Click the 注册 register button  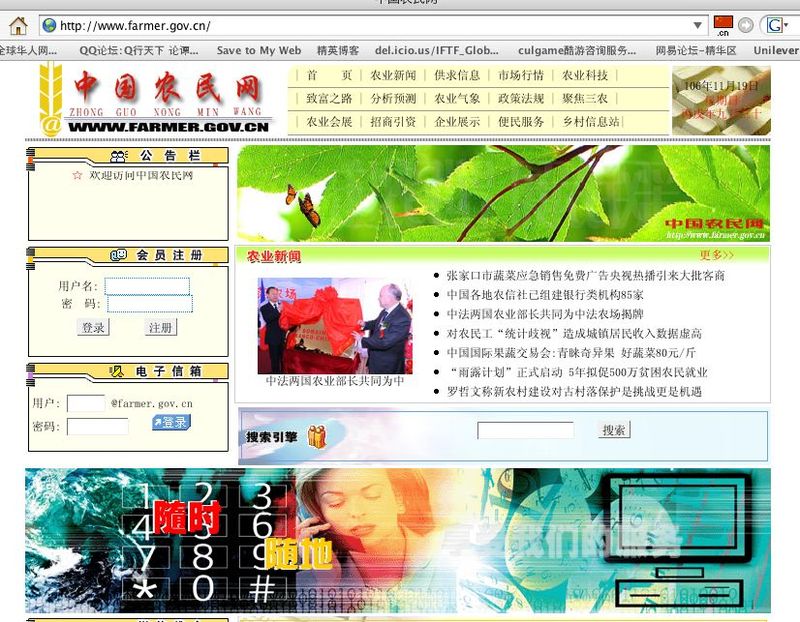click(x=160, y=328)
